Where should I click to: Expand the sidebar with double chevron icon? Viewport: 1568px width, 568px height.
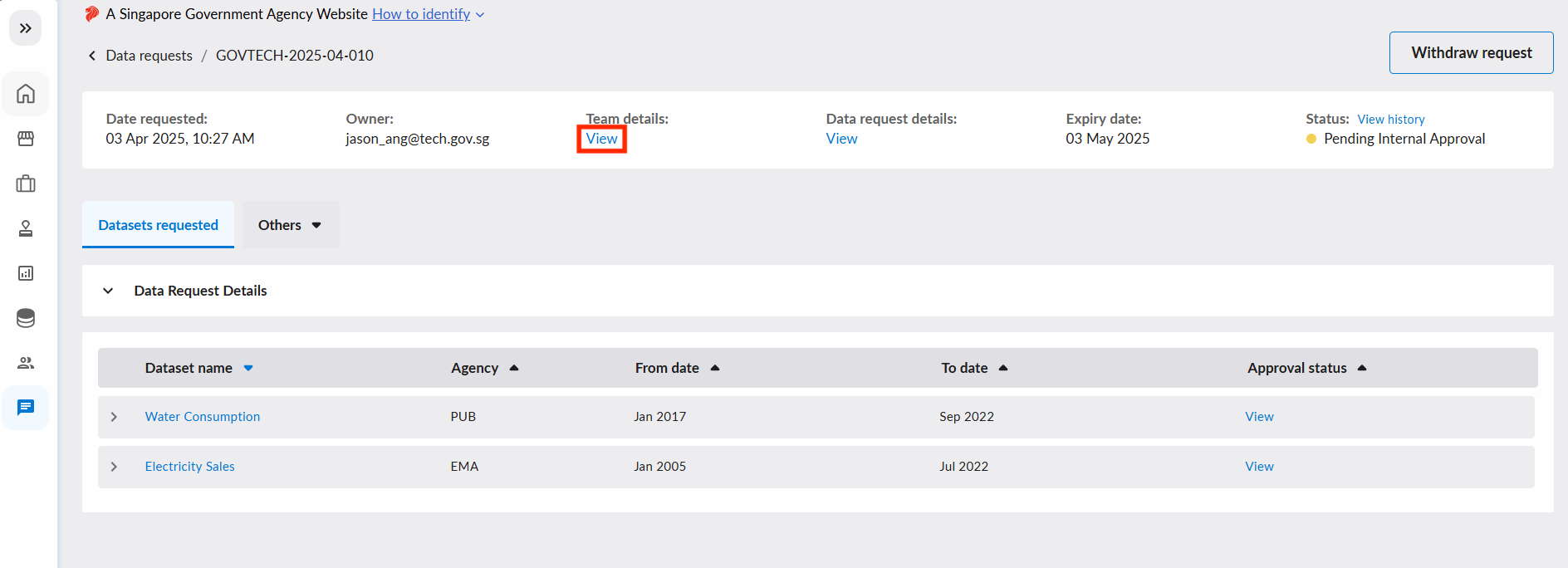pos(26,28)
